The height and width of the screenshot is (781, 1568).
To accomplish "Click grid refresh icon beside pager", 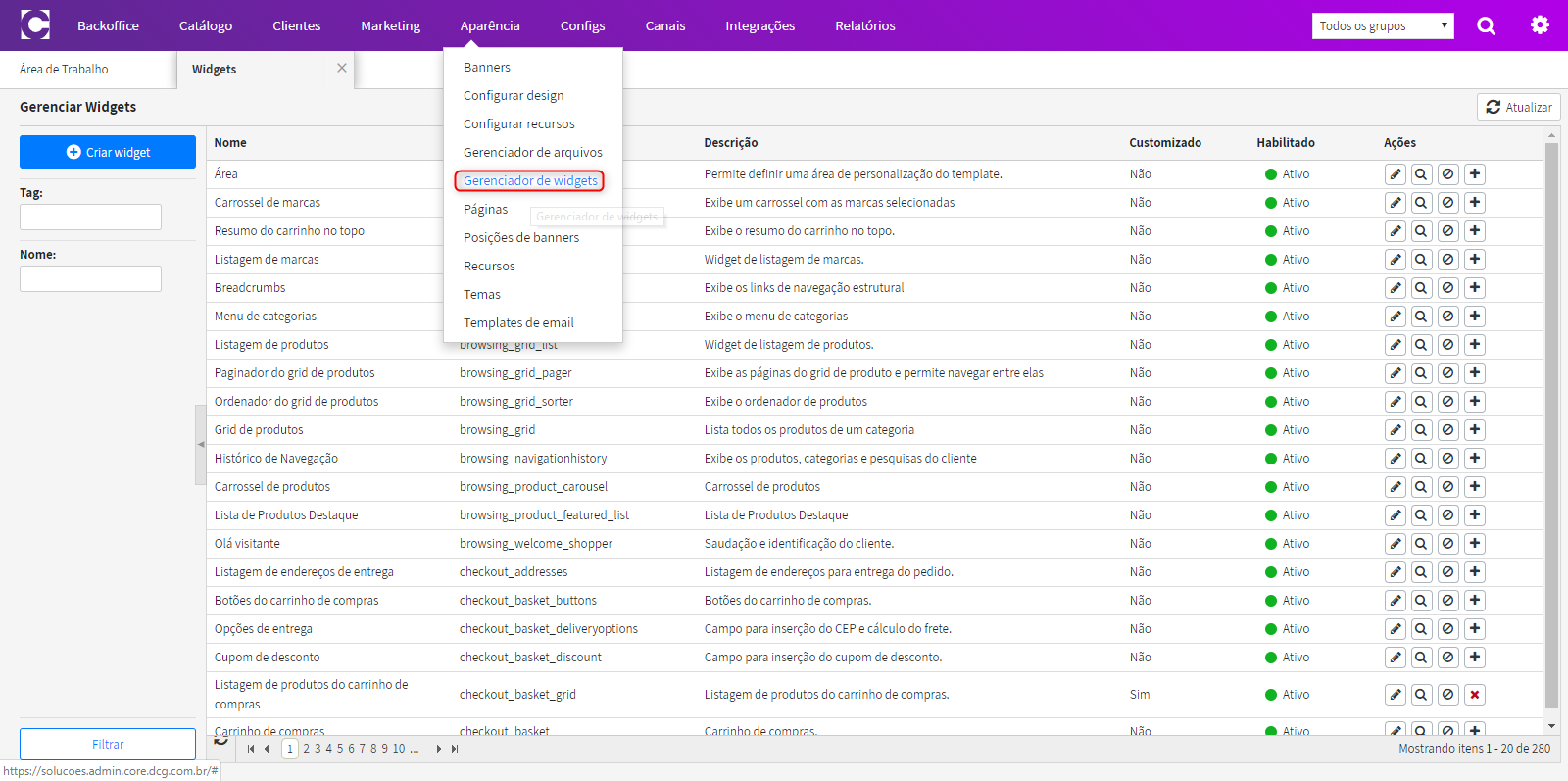I will point(221,742).
